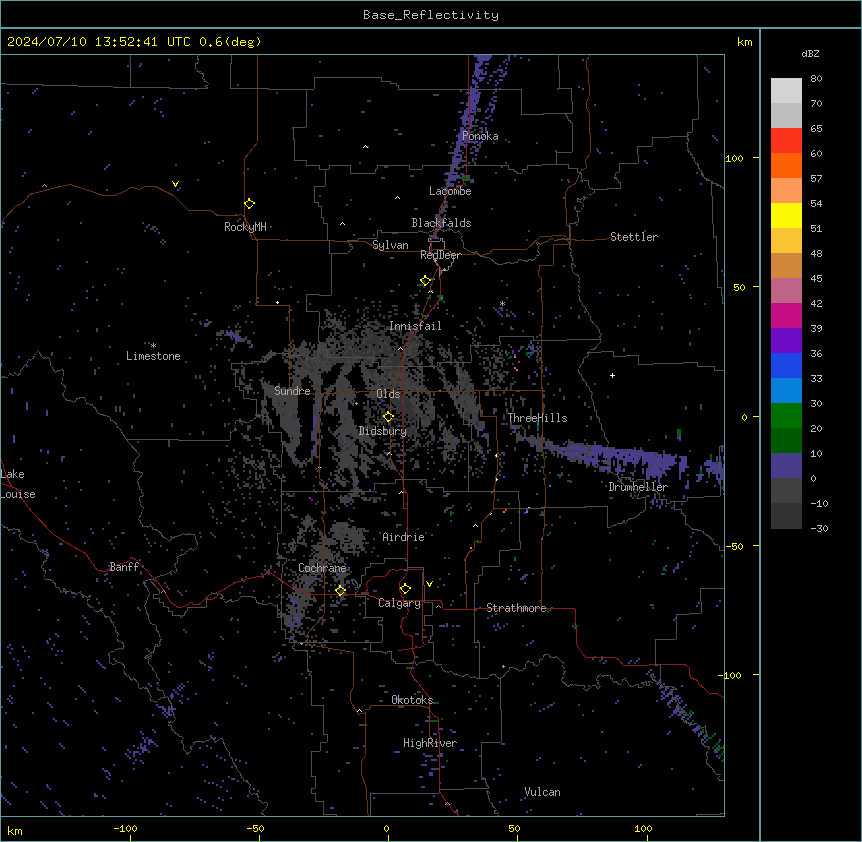Click the Ponoka town label
Screen dimensions: 862x842
click(x=480, y=136)
